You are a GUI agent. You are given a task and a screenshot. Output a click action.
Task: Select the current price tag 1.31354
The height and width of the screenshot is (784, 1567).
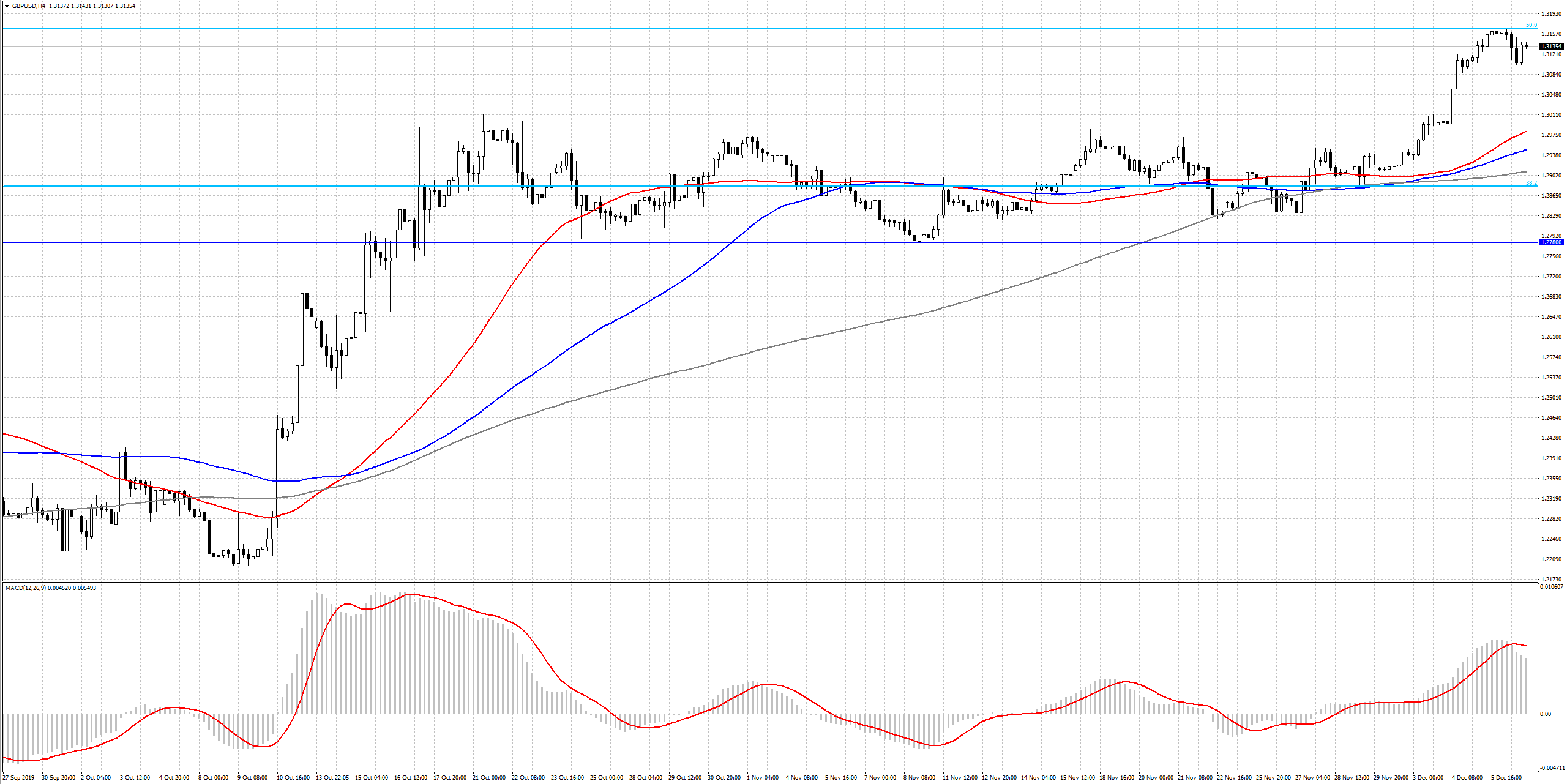1551,47
